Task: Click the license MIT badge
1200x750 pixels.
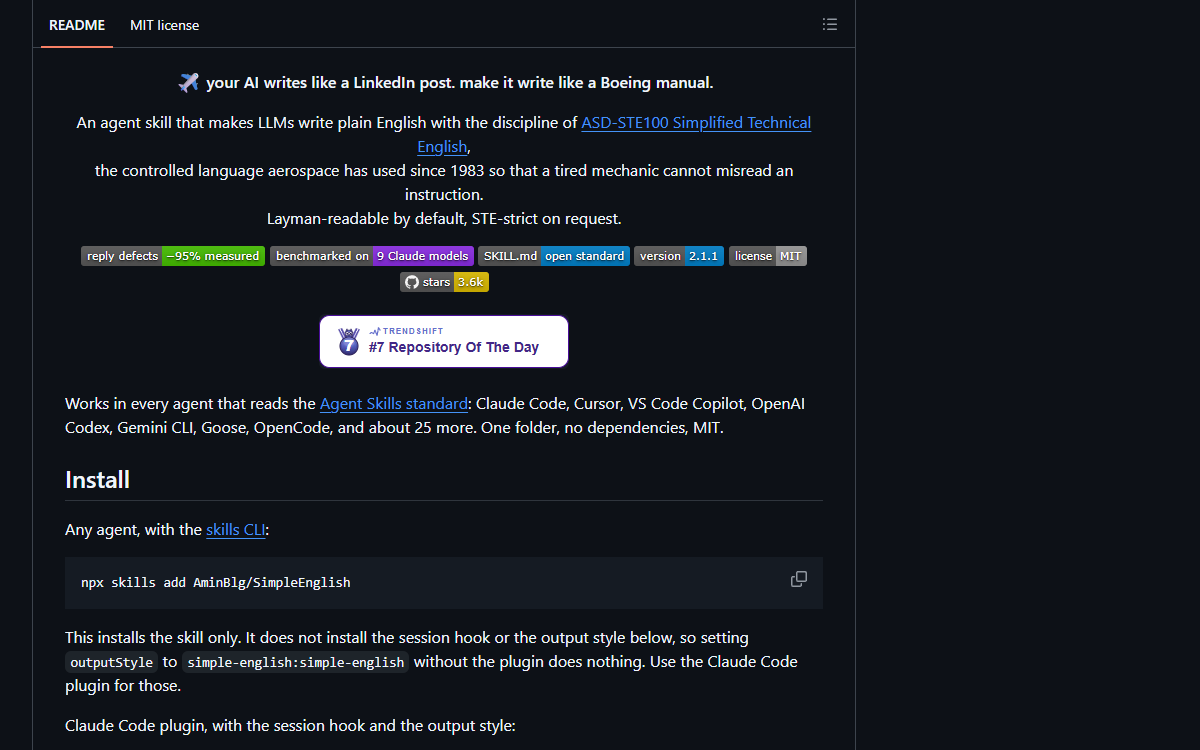Action: 768,256
